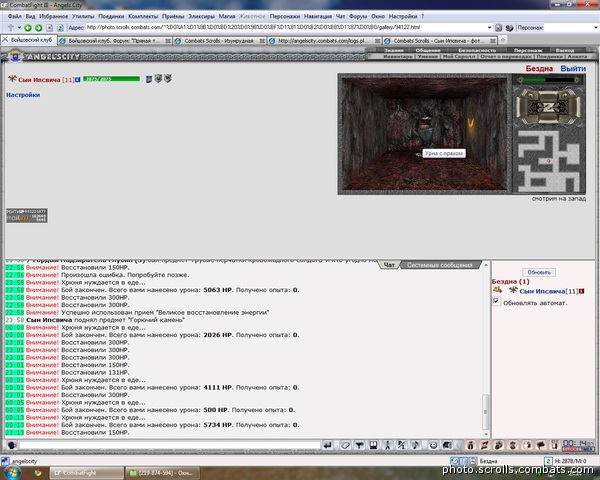Open the Магия menu
This screenshot has width=600, height=480.
click(227, 16)
